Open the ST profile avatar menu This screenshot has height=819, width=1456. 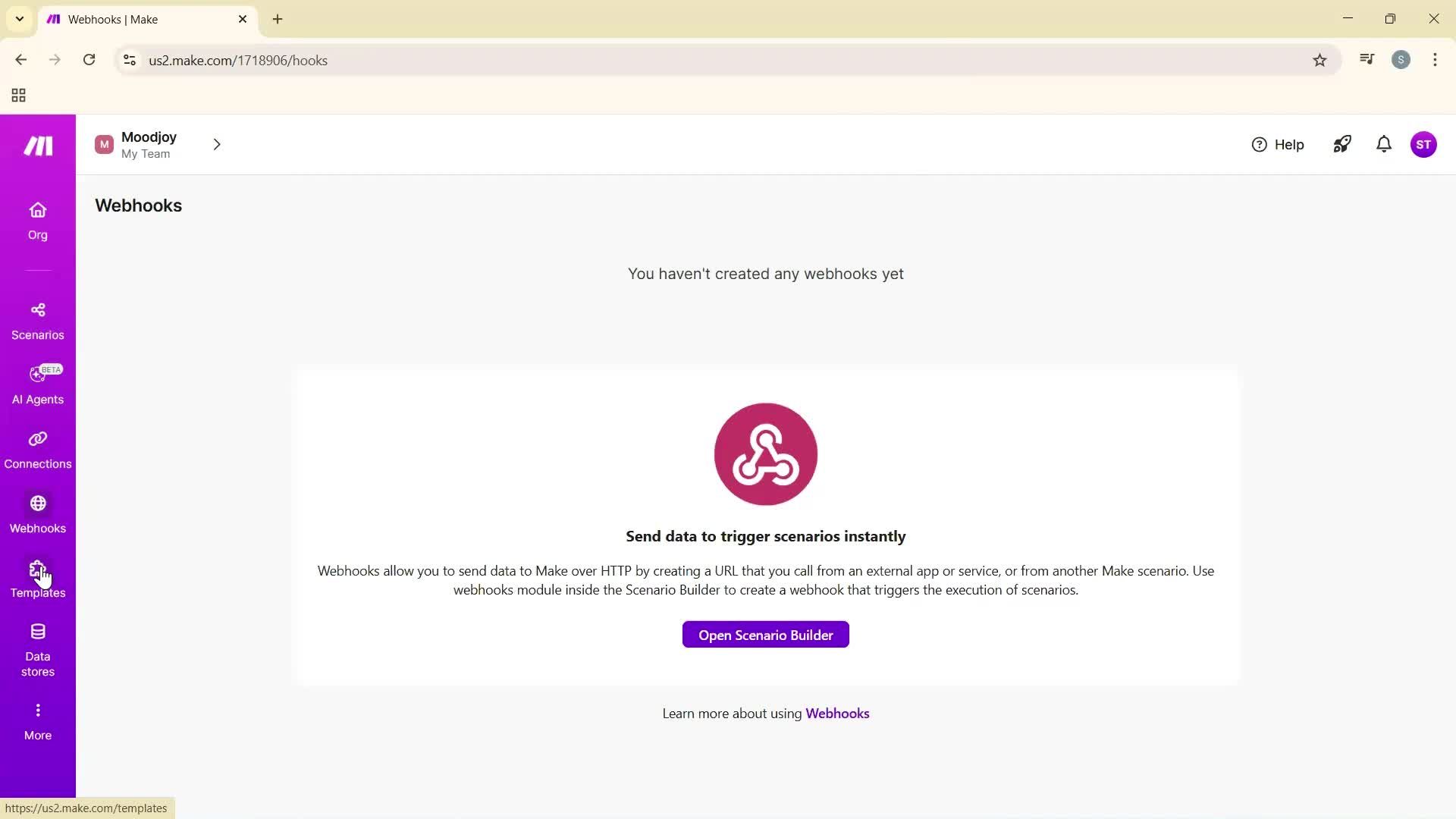tap(1424, 144)
